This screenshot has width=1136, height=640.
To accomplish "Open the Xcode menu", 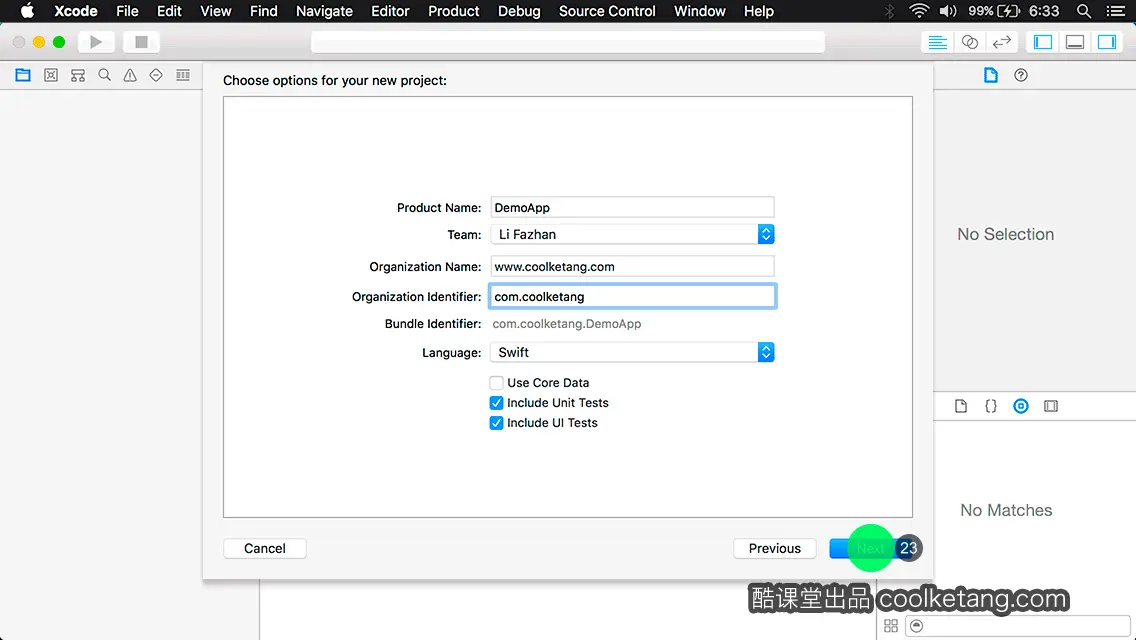I will click(75, 11).
